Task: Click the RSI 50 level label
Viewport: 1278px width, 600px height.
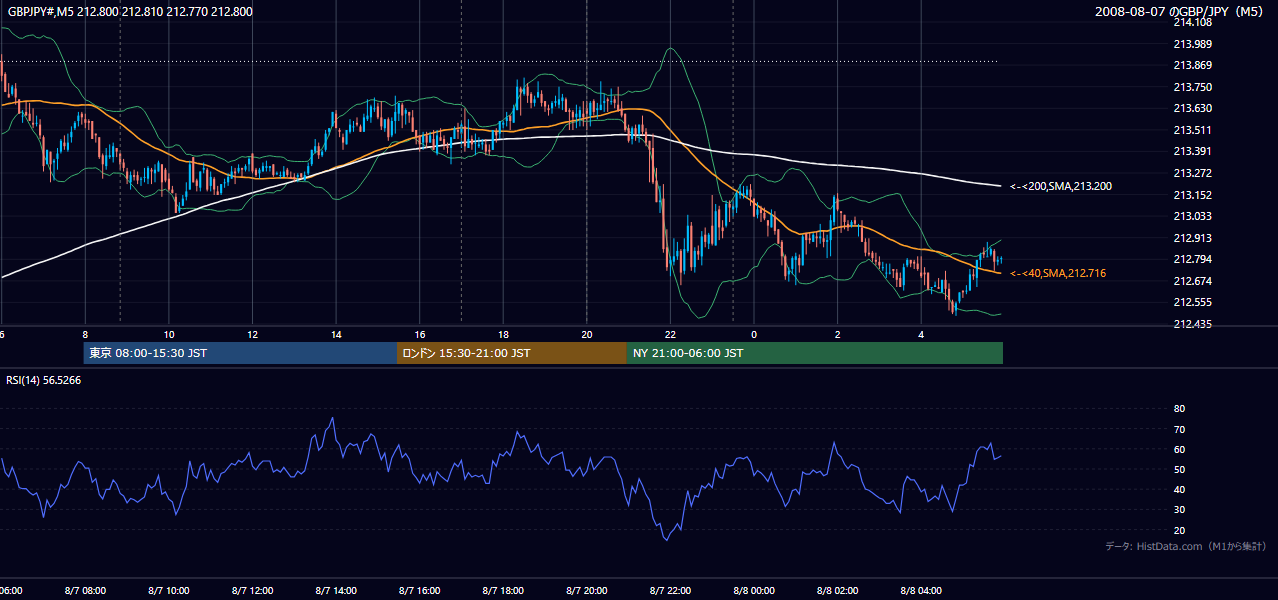Action: pos(1179,469)
